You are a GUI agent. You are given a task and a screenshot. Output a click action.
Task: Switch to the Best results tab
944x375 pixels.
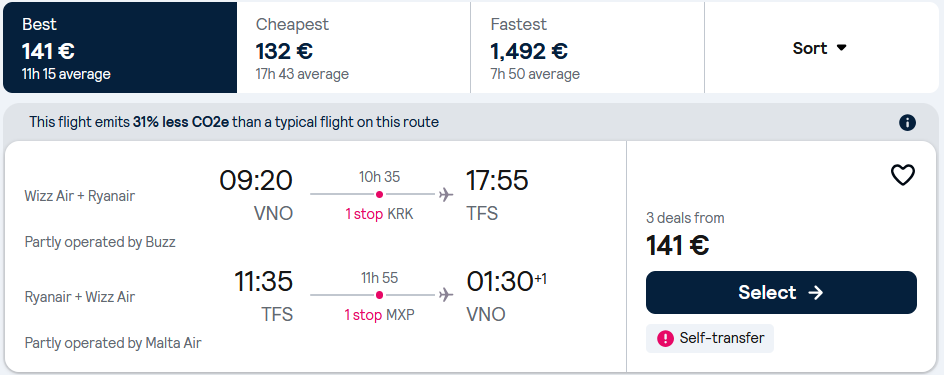(120, 48)
